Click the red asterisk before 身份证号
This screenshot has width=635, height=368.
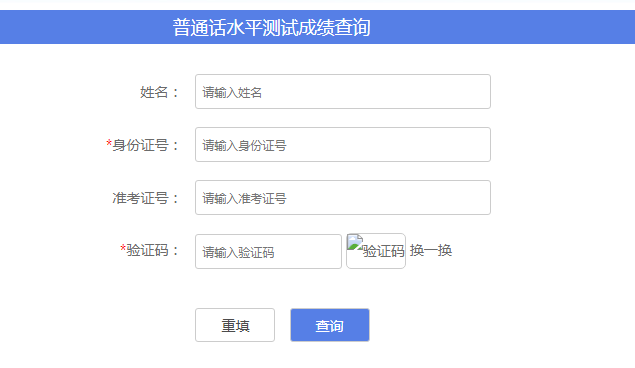109,143
